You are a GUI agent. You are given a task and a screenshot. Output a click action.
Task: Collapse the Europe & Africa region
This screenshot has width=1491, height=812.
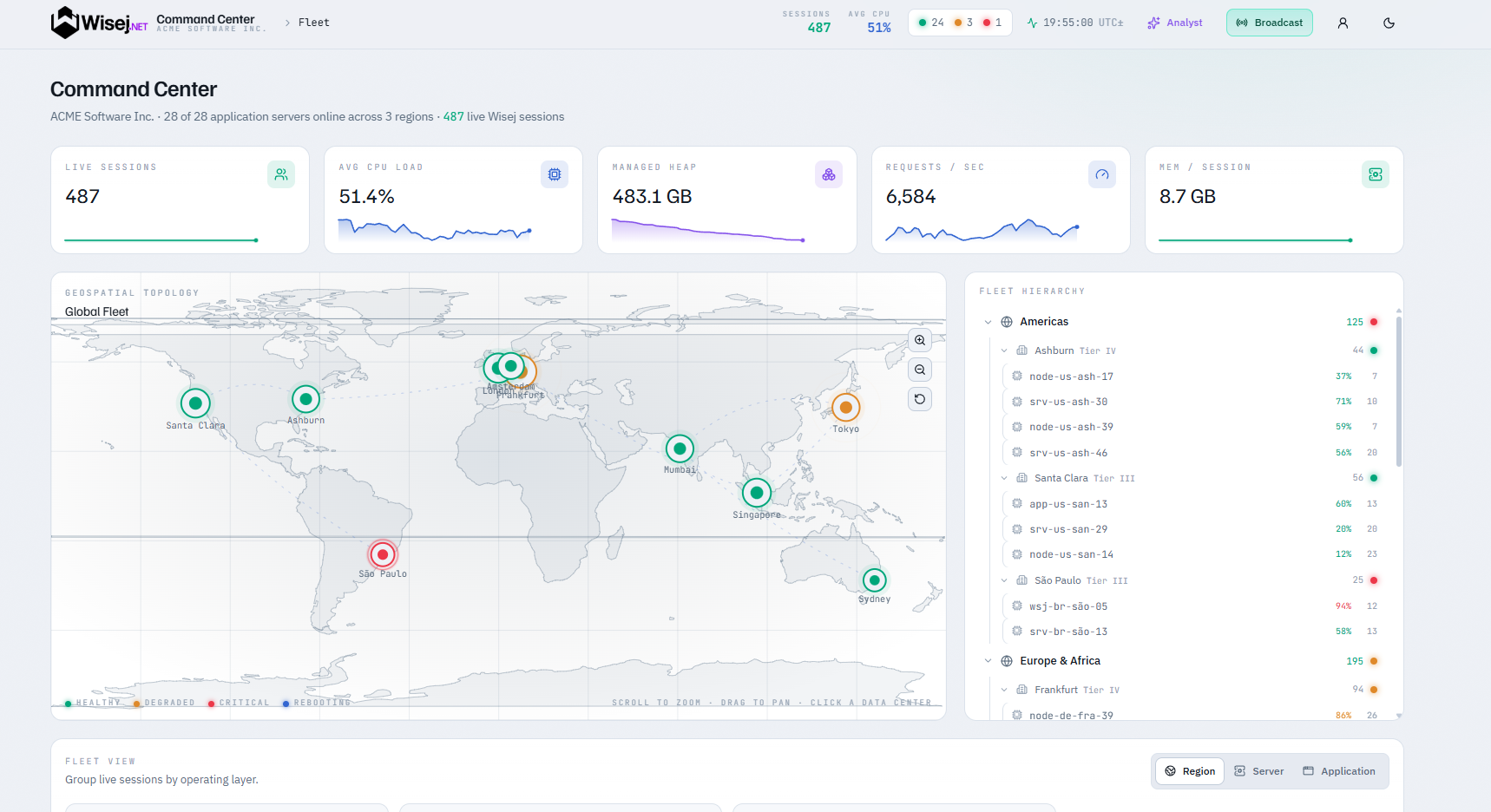[988, 661]
